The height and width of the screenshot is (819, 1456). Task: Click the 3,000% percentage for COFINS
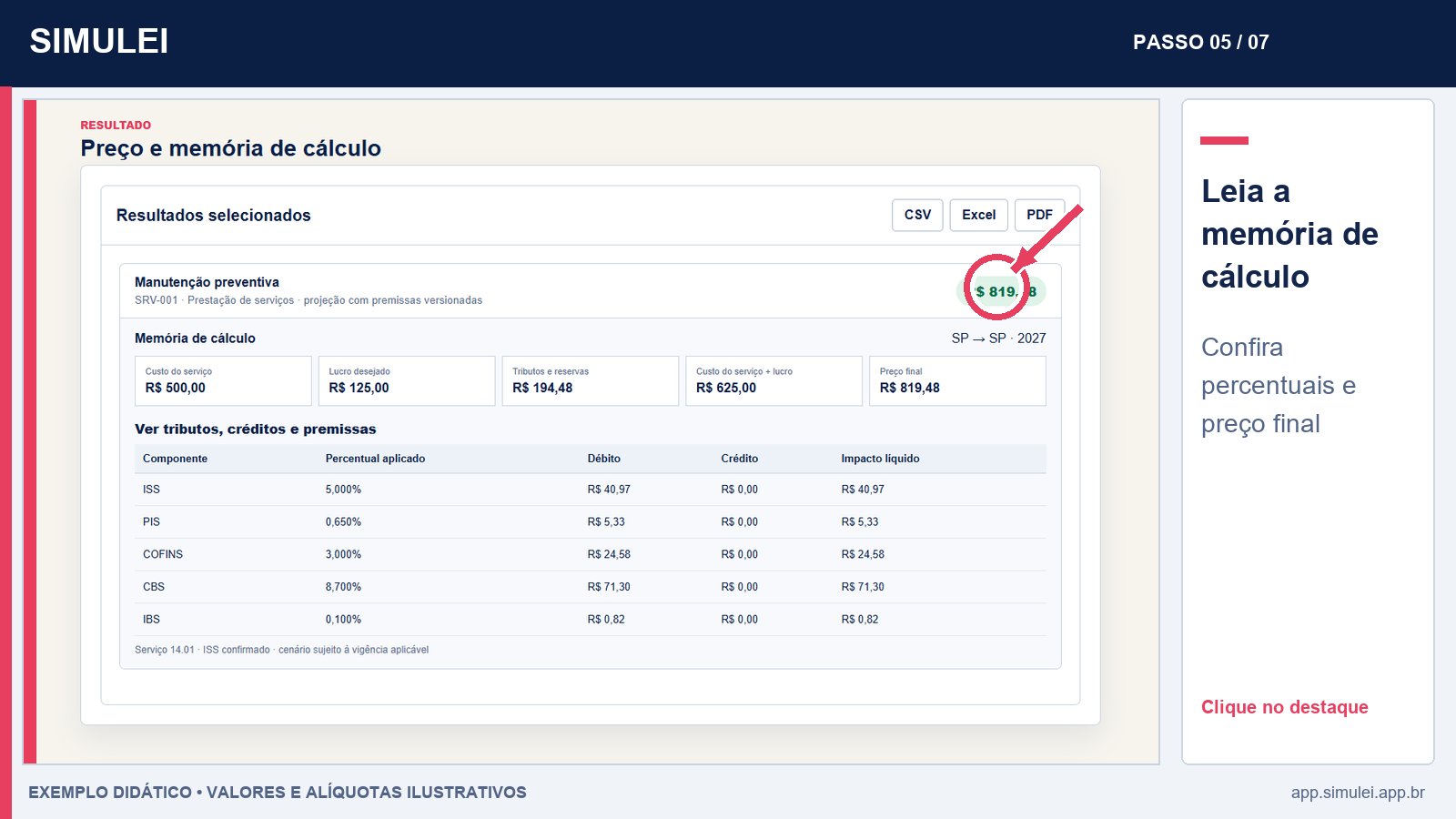point(343,554)
